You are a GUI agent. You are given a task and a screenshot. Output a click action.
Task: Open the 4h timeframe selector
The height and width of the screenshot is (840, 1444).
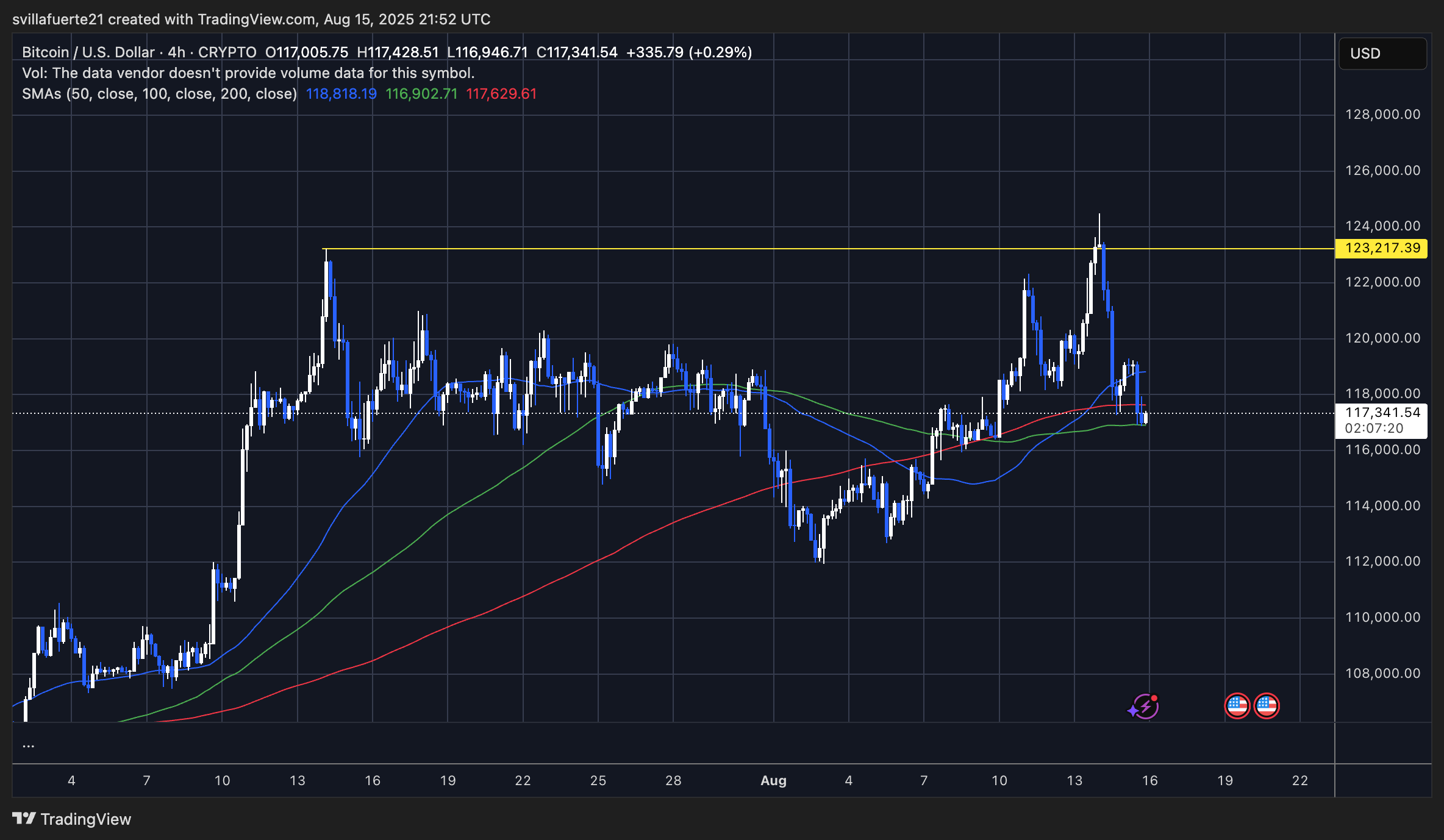pos(176,52)
